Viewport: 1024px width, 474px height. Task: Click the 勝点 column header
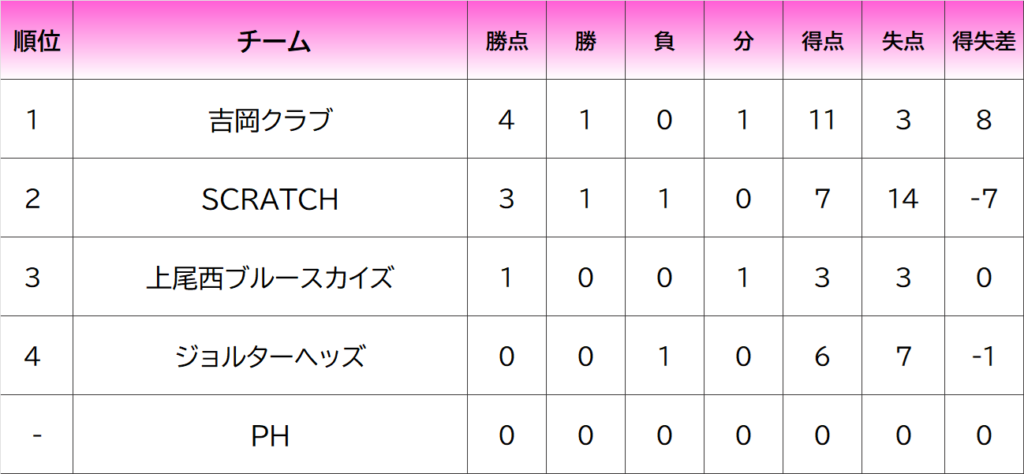pyautogui.click(x=507, y=42)
